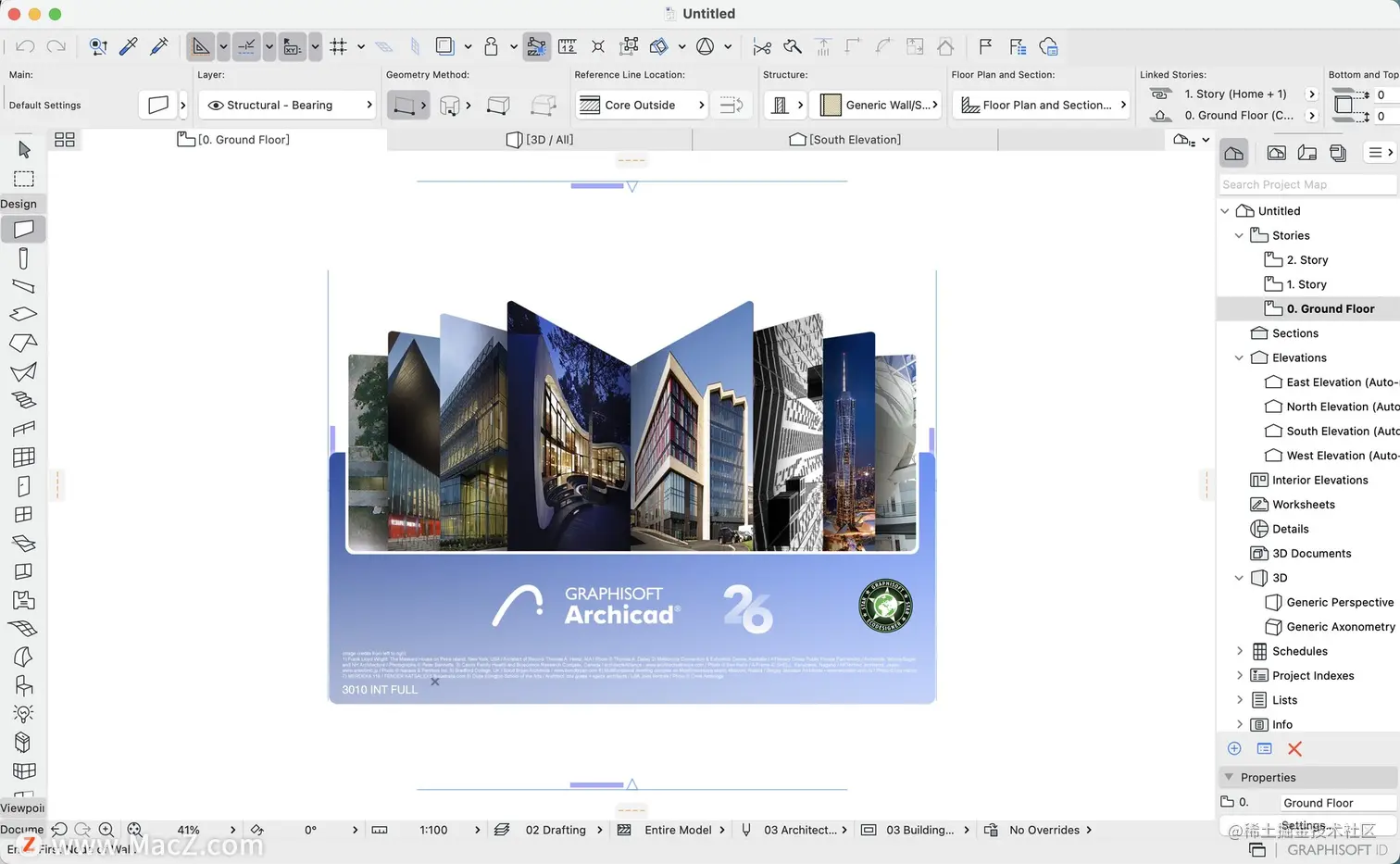Select the Curtain Wall tool
Image resolution: width=1400 pixels, height=864 pixels.
(24, 457)
